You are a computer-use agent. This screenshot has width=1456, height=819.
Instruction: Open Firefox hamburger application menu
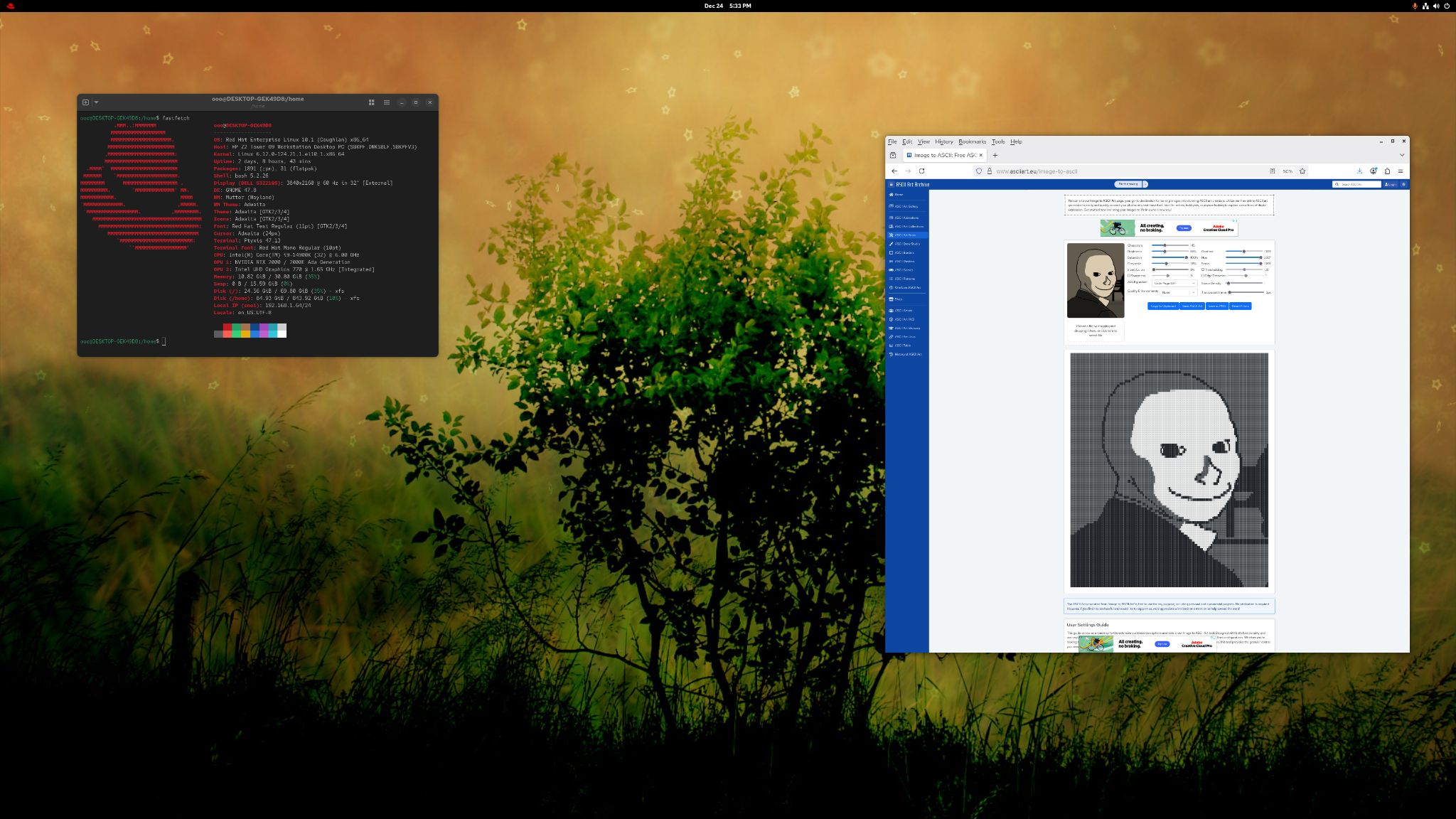pyautogui.click(x=1401, y=171)
